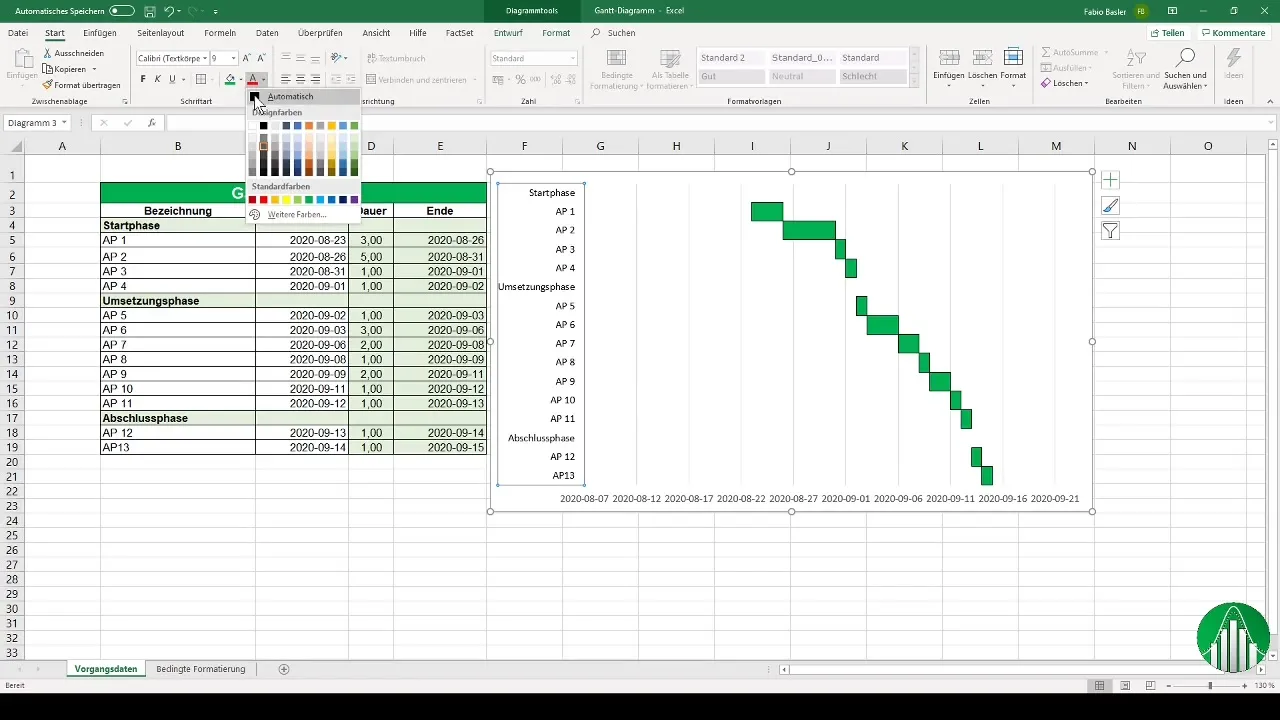The height and width of the screenshot is (720, 1280).
Task: Select column header N
Action: [x=1132, y=146]
